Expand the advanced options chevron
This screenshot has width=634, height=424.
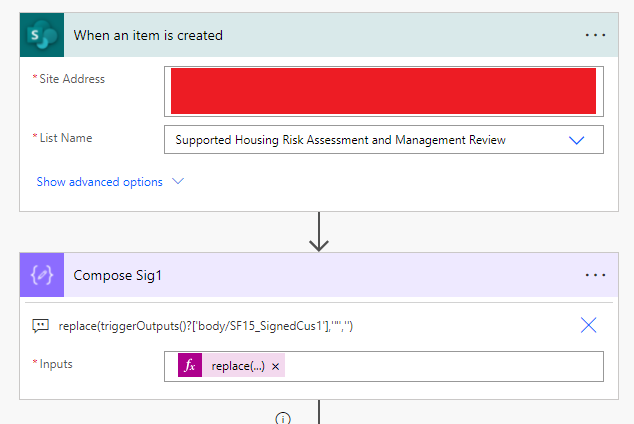[178, 181]
